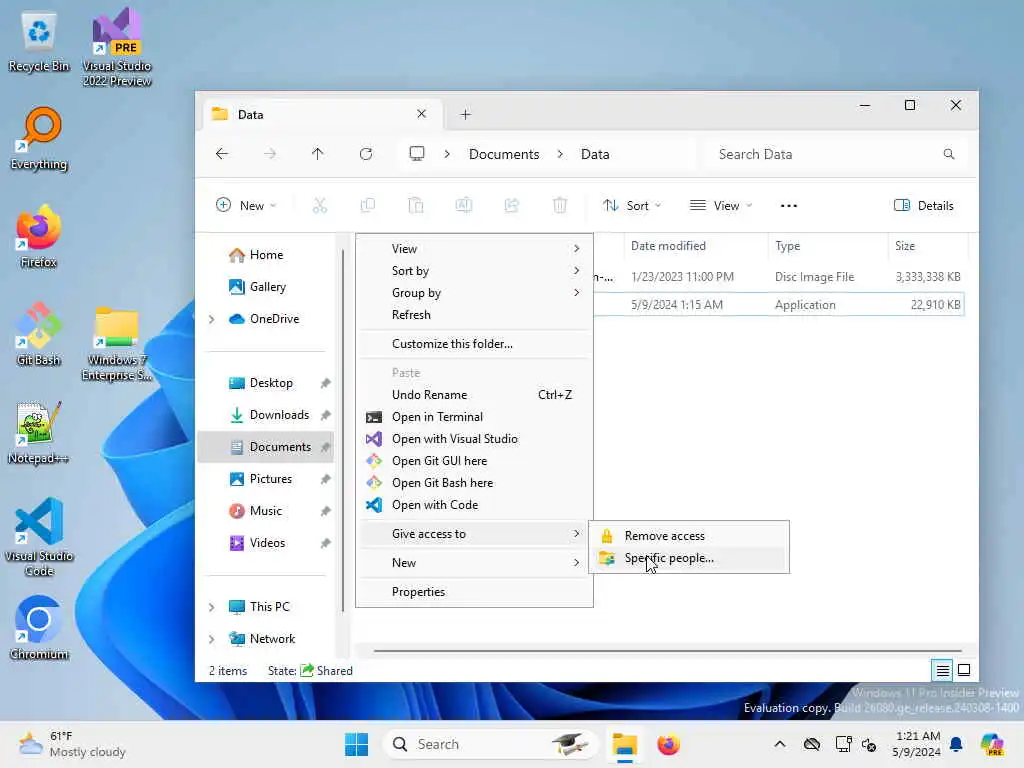
Task: Open Firefox from the taskbar
Action: 668,744
